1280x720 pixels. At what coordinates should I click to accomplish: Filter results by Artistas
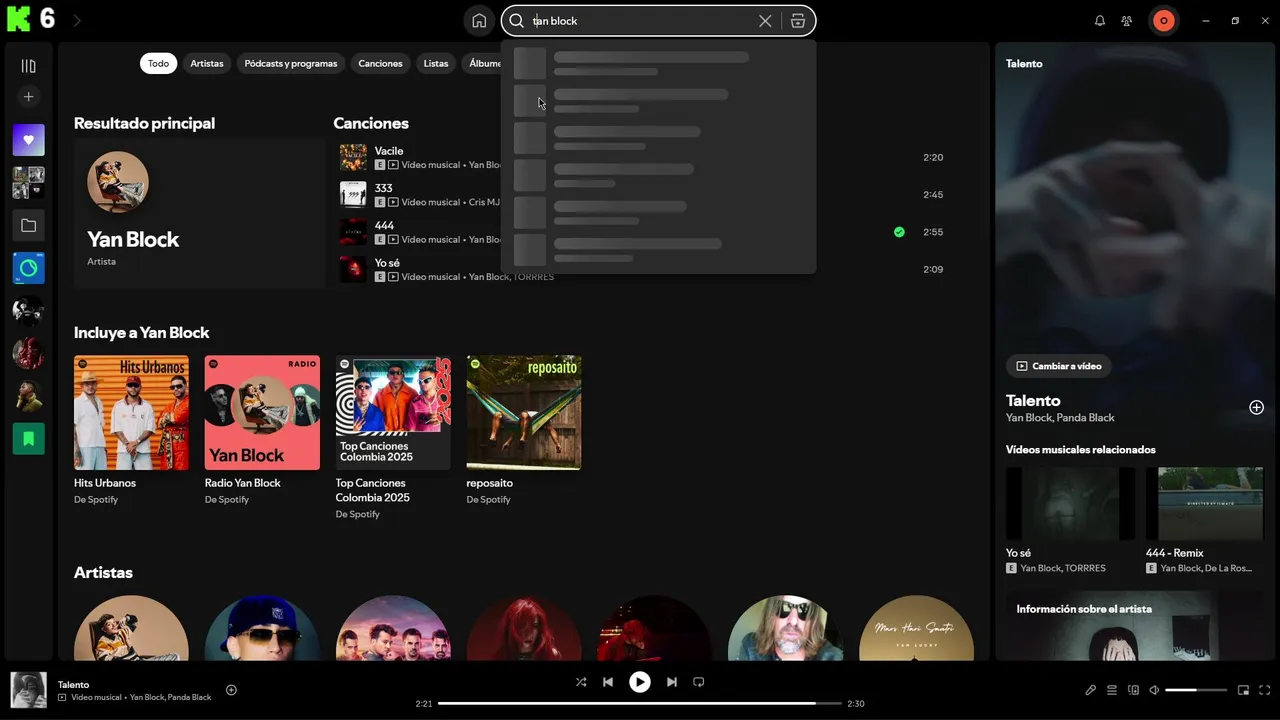coord(207,63)
